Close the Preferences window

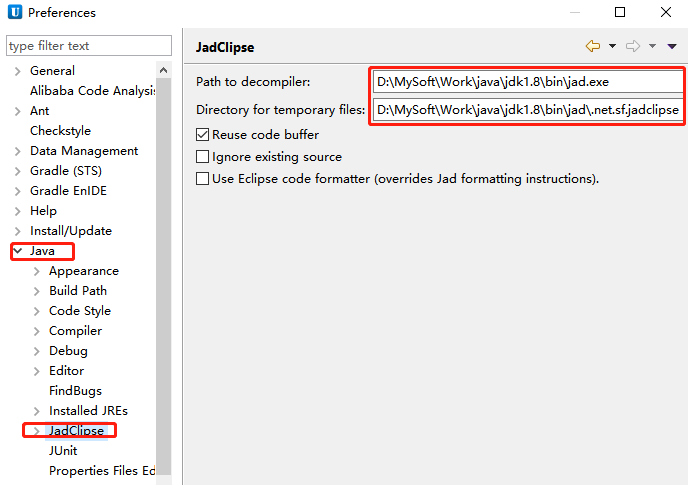pos(666,12)
